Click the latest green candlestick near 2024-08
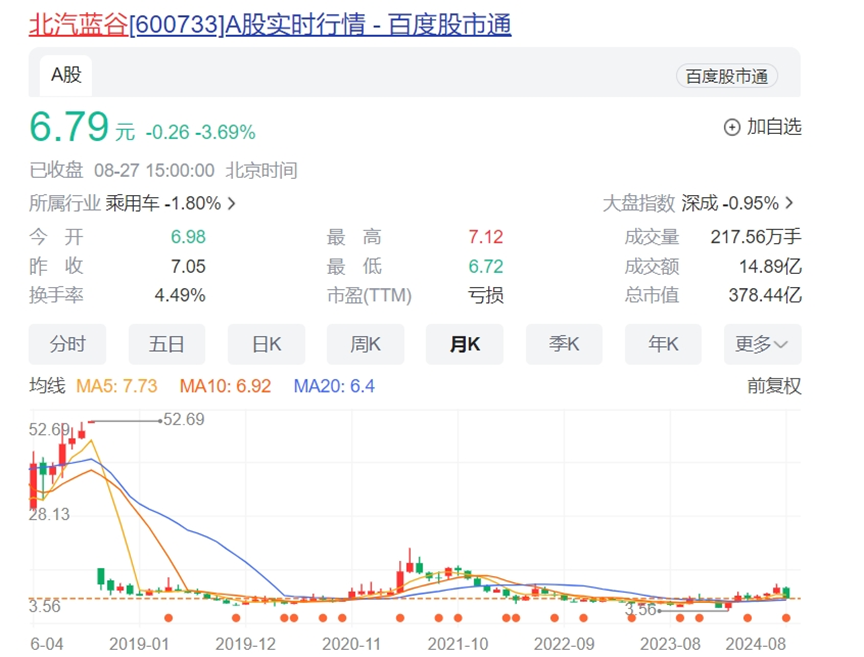Viewport: 864px width, 657px height. click(x=786, y=593)
